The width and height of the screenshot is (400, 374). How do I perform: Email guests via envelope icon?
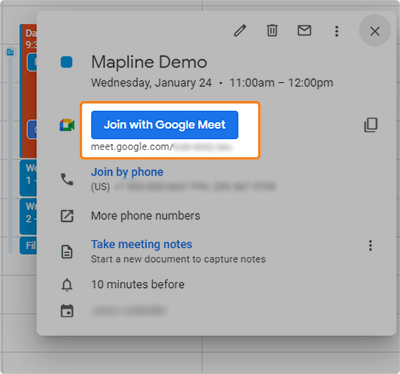(304, 31)
